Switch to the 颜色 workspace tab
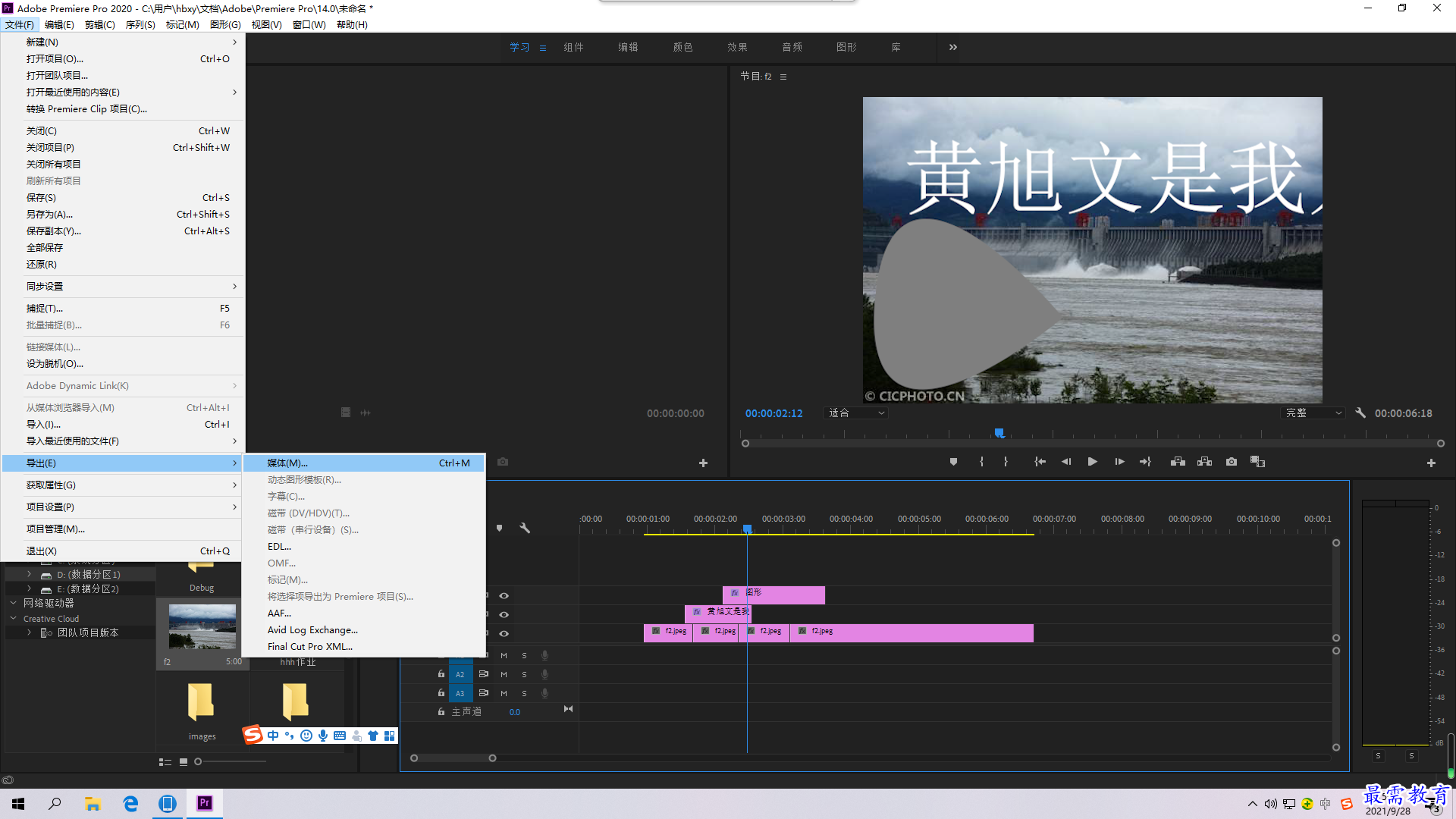This screenshot has height=819, width=1456. 682,47
